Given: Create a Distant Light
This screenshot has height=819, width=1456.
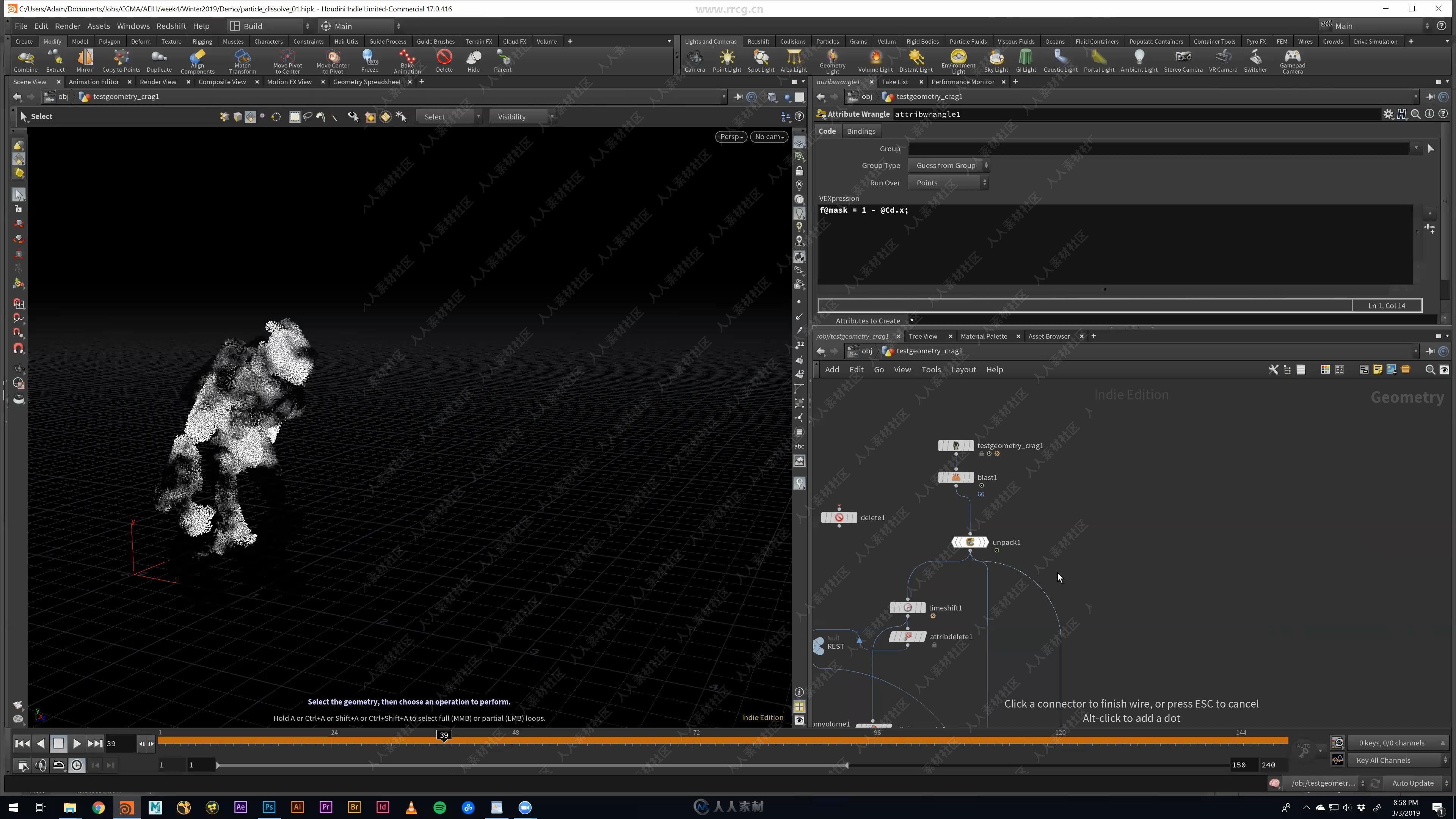Looking at the screenshot, I should pyautogui.click(x=916, y=61).
